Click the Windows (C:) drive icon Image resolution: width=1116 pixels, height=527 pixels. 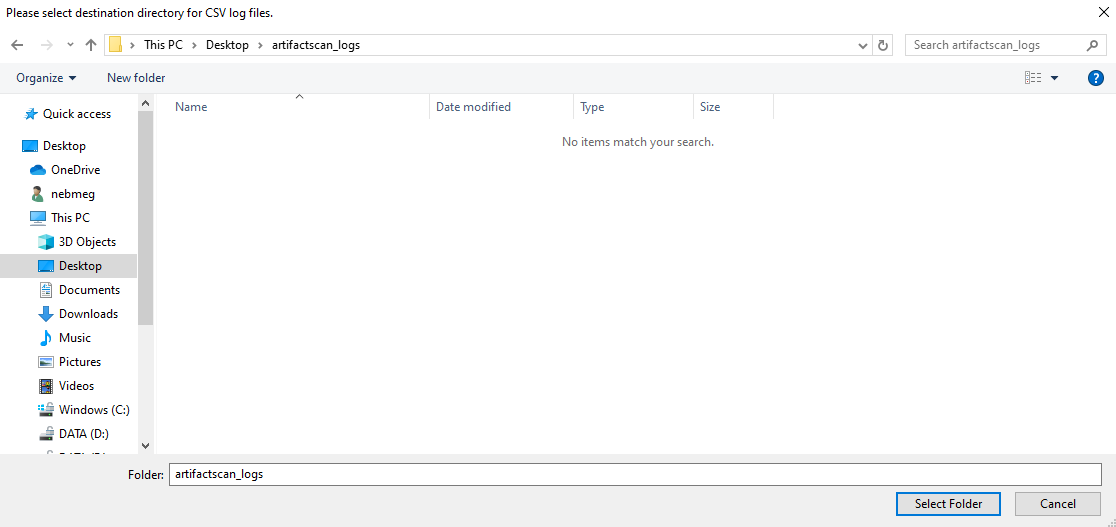click(46, 409)
